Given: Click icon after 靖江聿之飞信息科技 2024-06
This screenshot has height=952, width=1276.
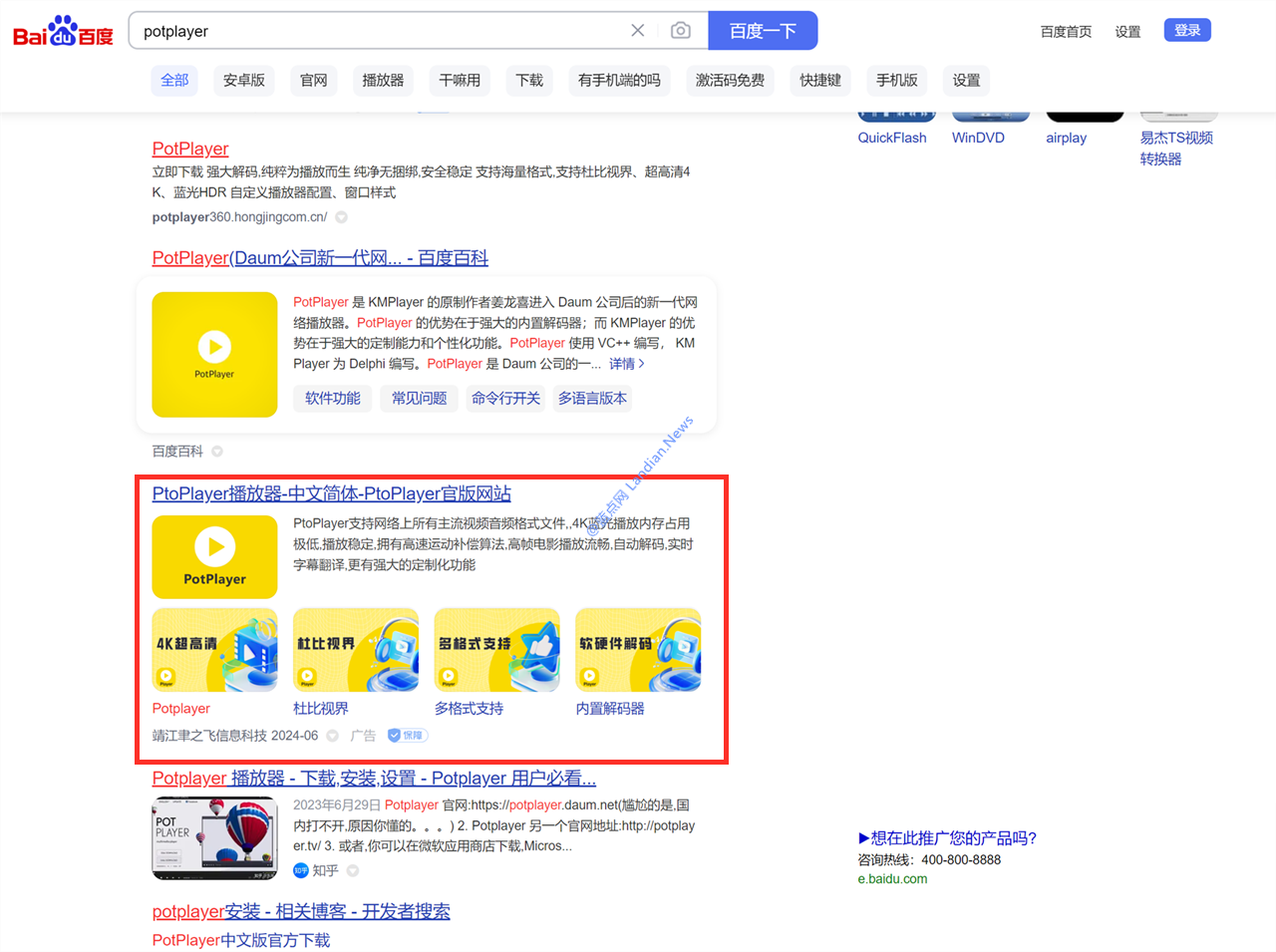Looking at the screenshot, I should pos(333,736).
